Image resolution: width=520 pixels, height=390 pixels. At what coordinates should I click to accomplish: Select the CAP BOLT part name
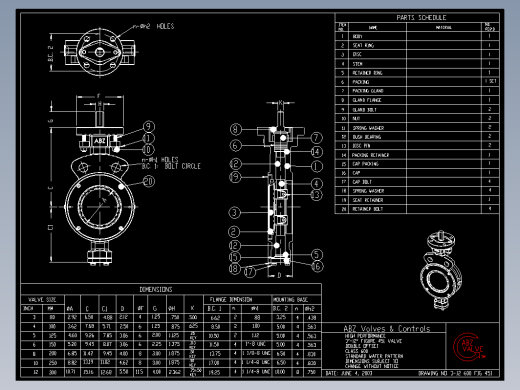(x=362, y=182)
